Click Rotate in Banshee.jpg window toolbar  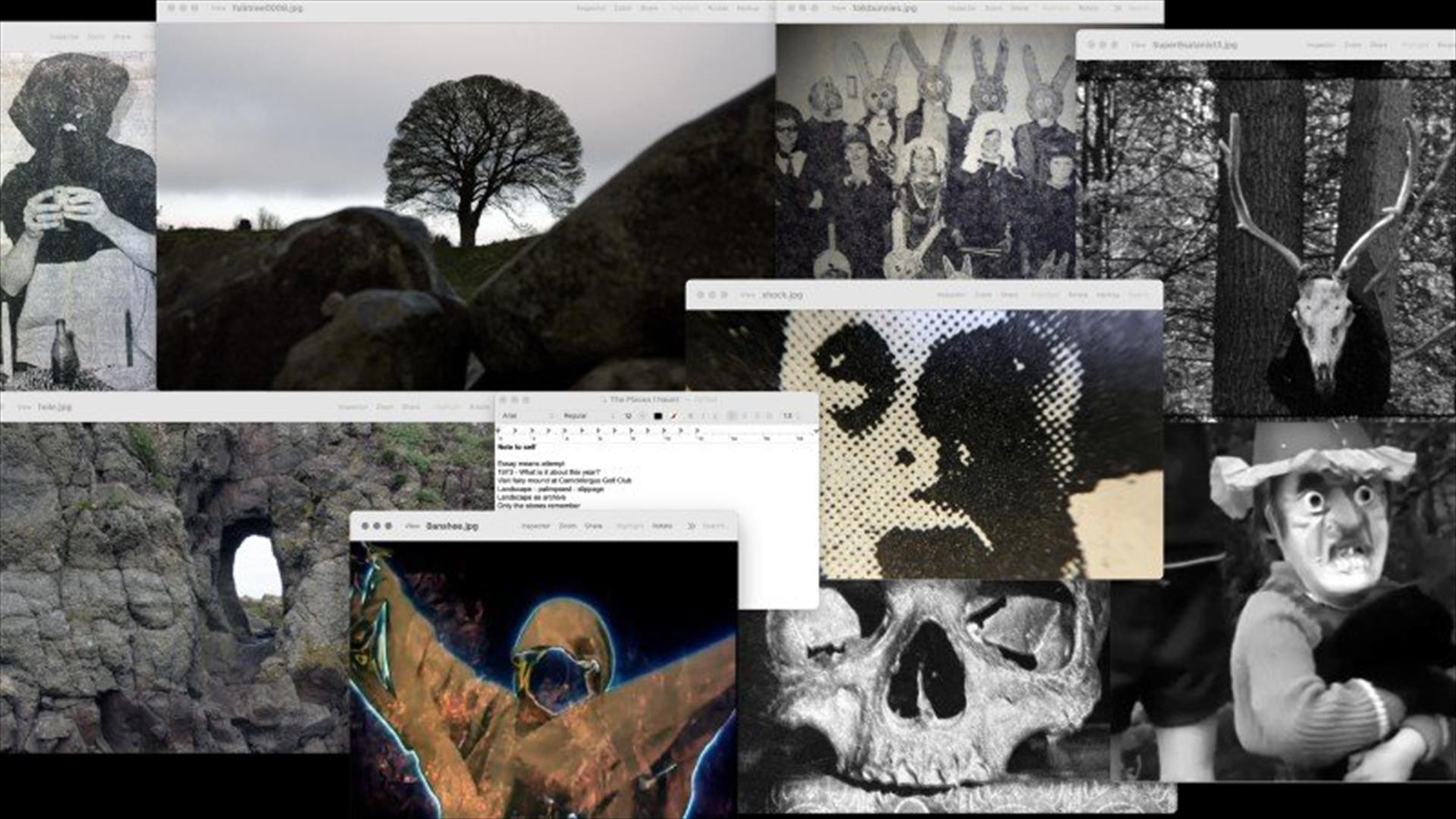[662, 526]
